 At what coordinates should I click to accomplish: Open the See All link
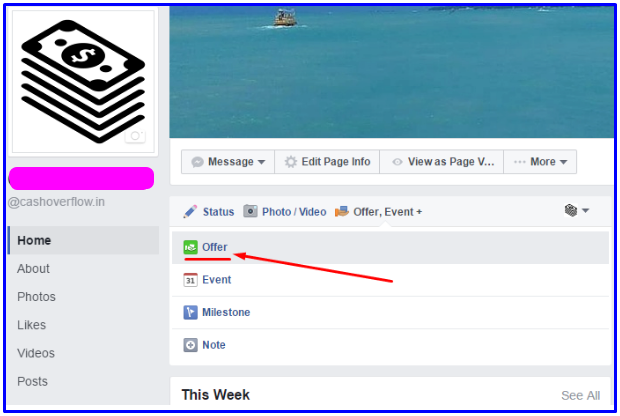580,395
